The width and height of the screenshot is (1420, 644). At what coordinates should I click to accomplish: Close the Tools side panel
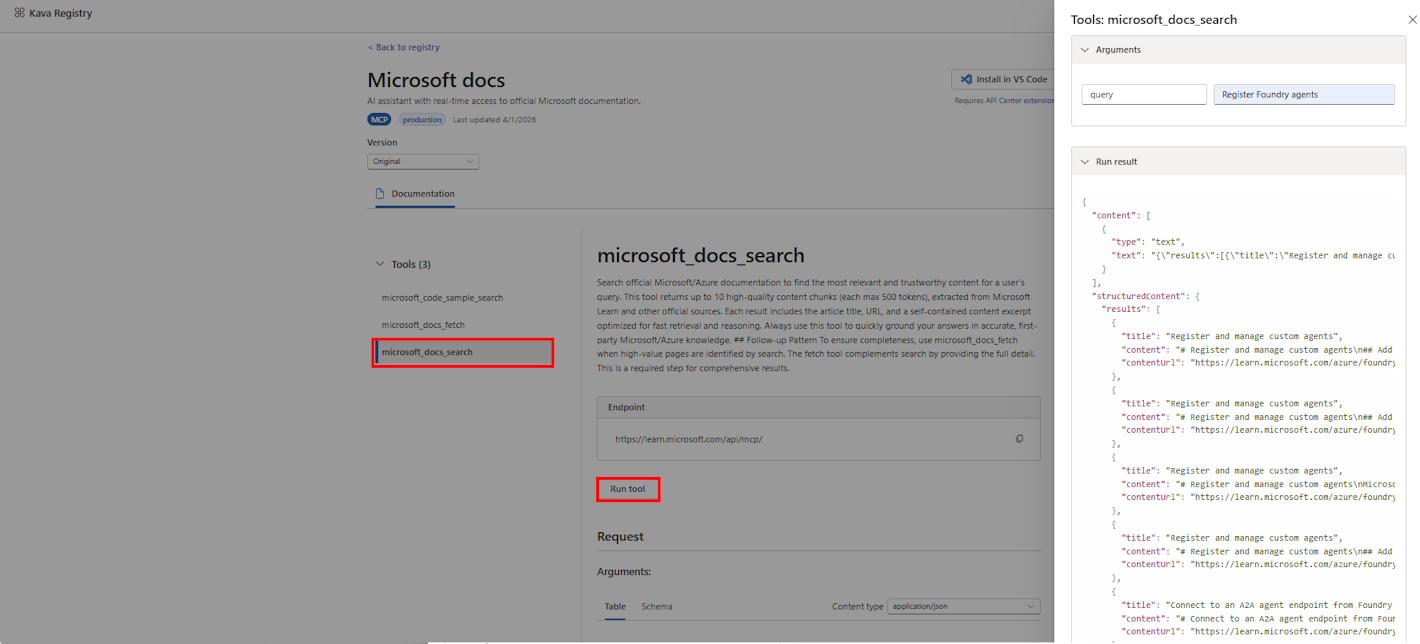click(x=1411, y=19)
